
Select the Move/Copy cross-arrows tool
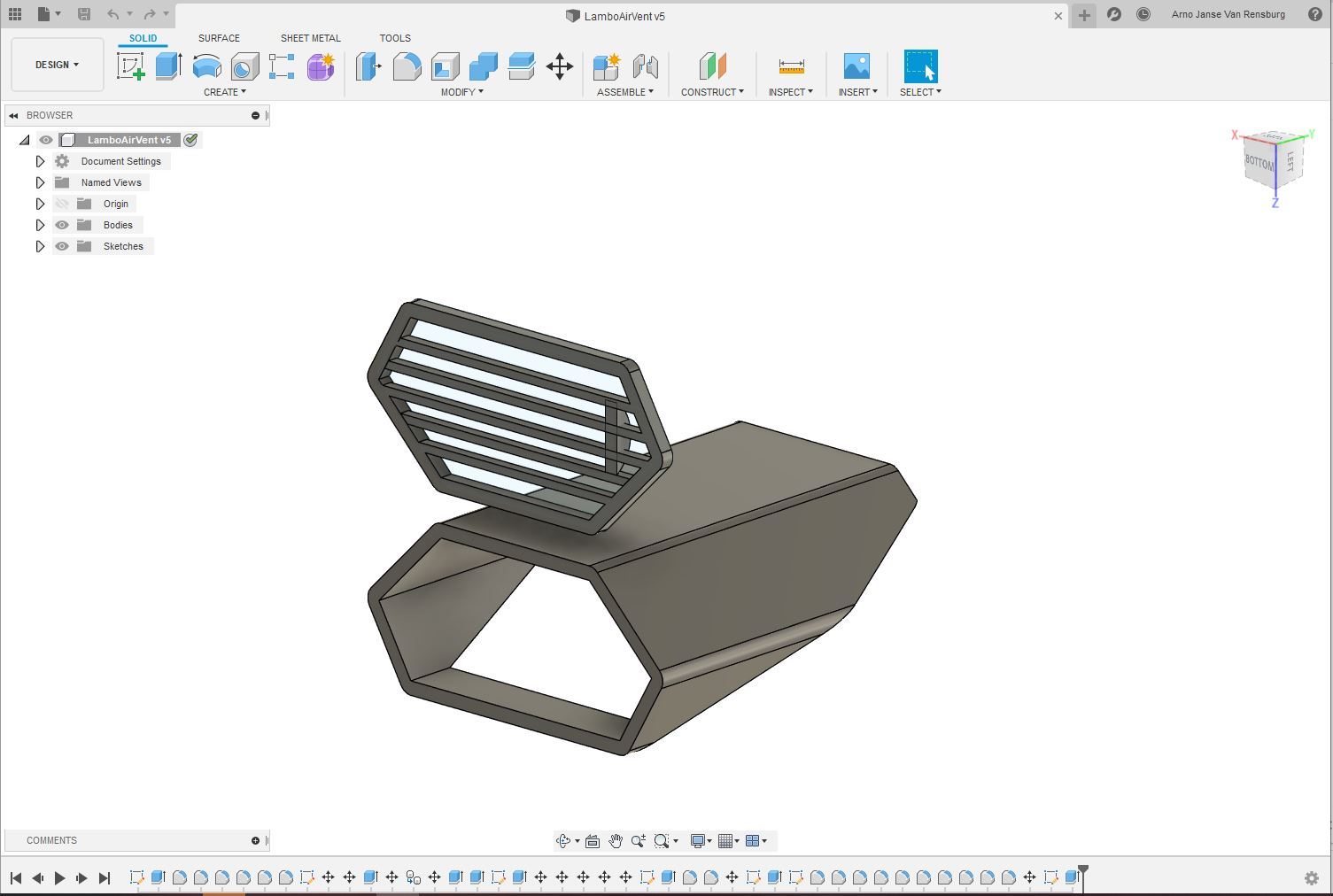point(560,66)
